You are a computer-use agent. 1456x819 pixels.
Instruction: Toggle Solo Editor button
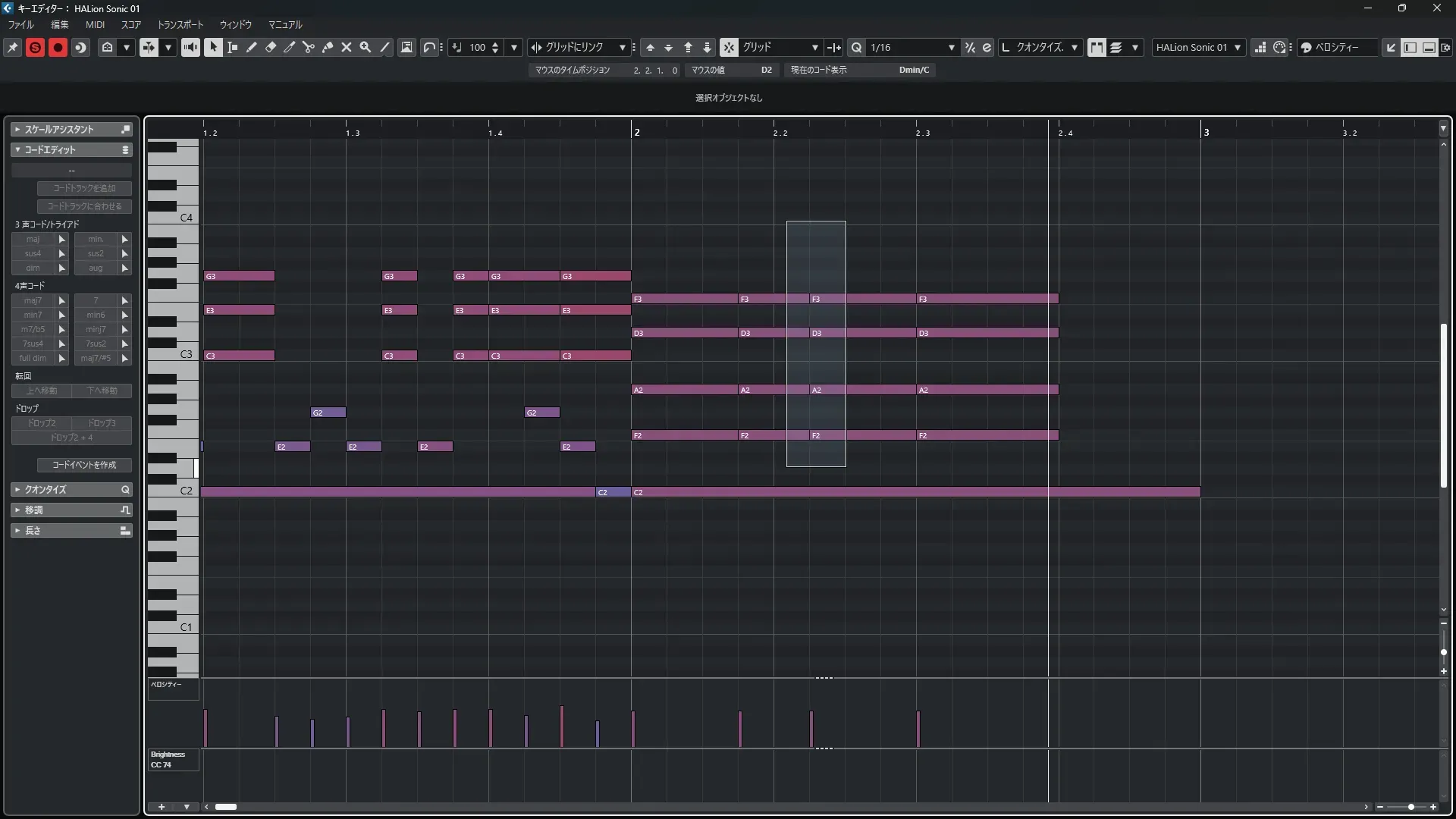35,47
